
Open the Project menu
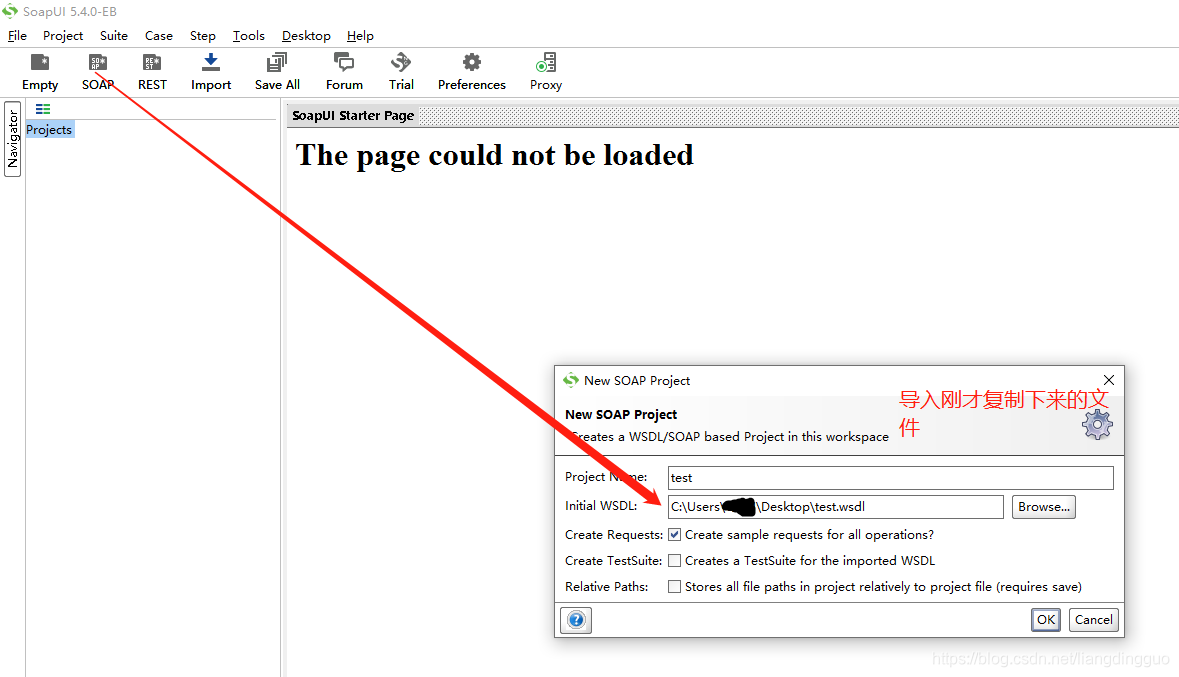[63, 35]
